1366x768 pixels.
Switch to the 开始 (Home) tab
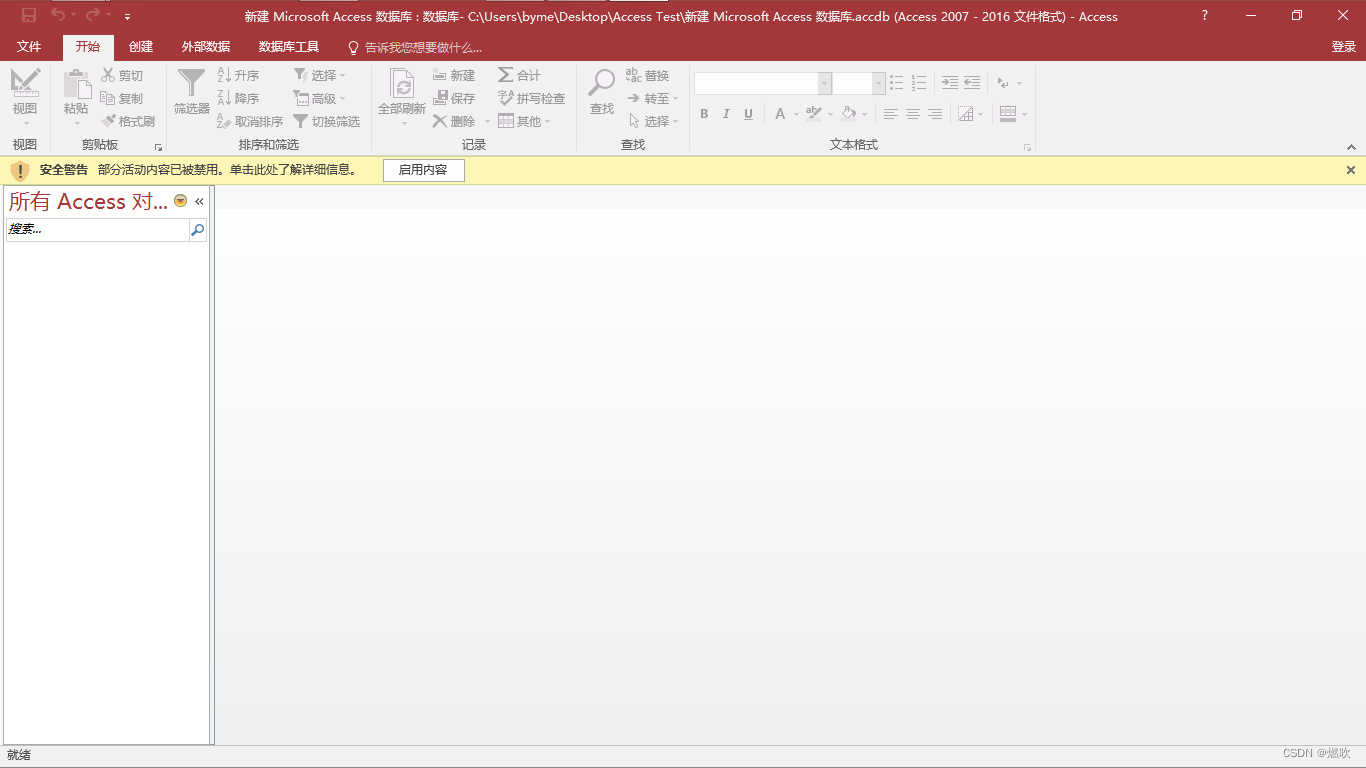coord(88,47)
